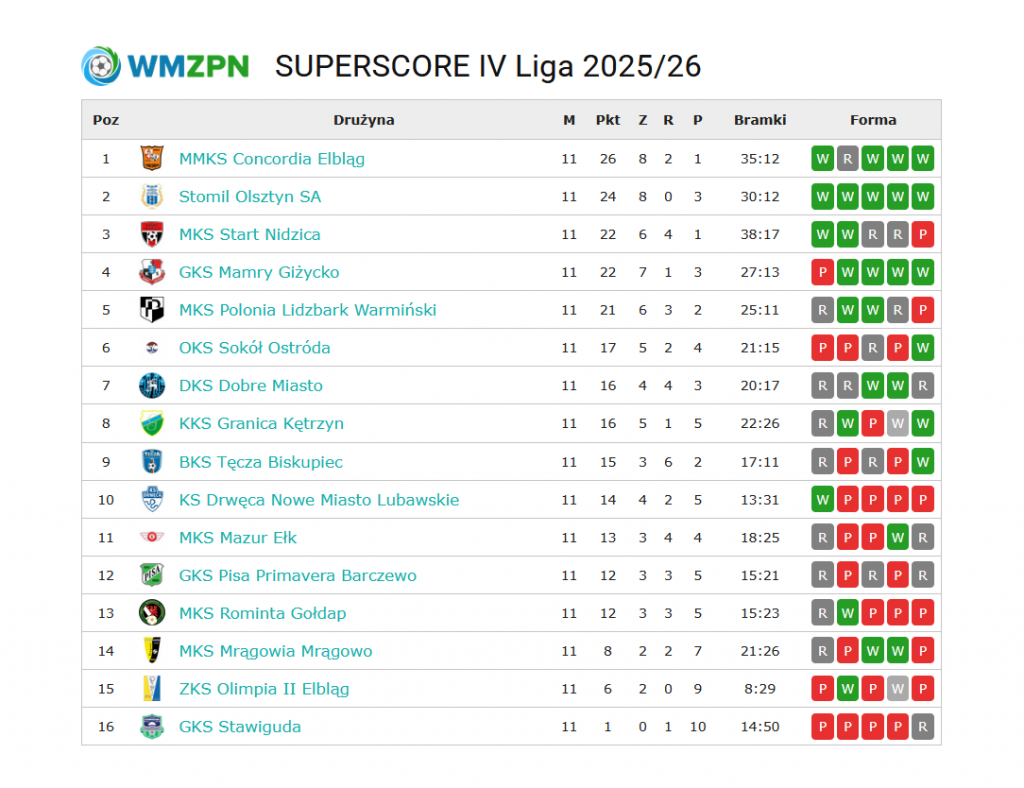
Task: Open BKS Tęcza Biskupiec team page
Action: click(x=259, y=462)
